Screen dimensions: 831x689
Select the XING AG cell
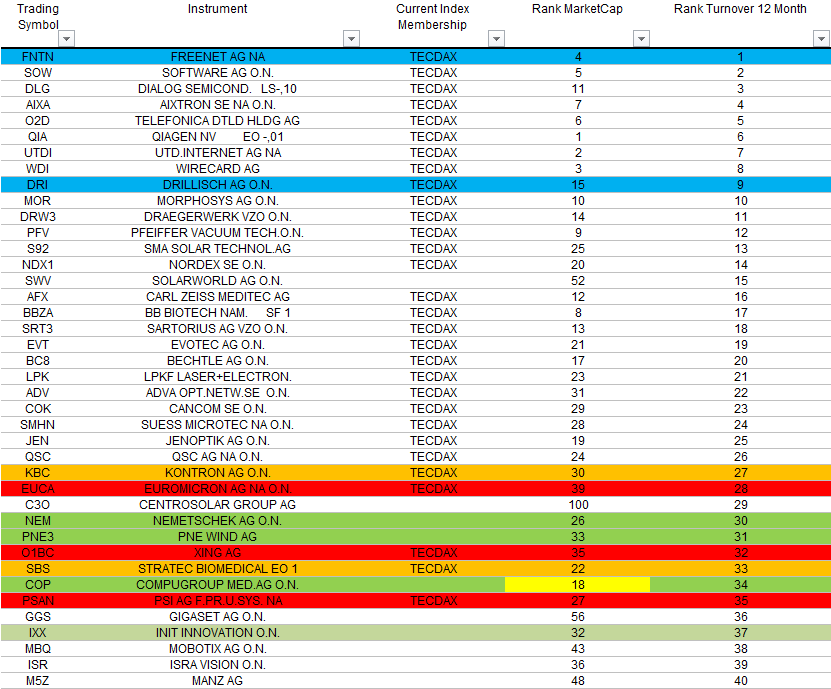click(x=218, y=553)
